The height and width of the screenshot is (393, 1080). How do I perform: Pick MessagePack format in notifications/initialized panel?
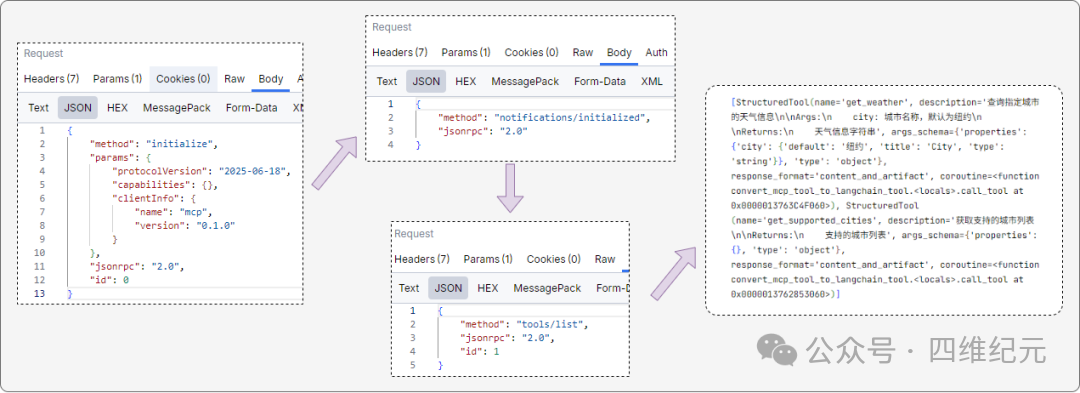click(x=526, y=81)
